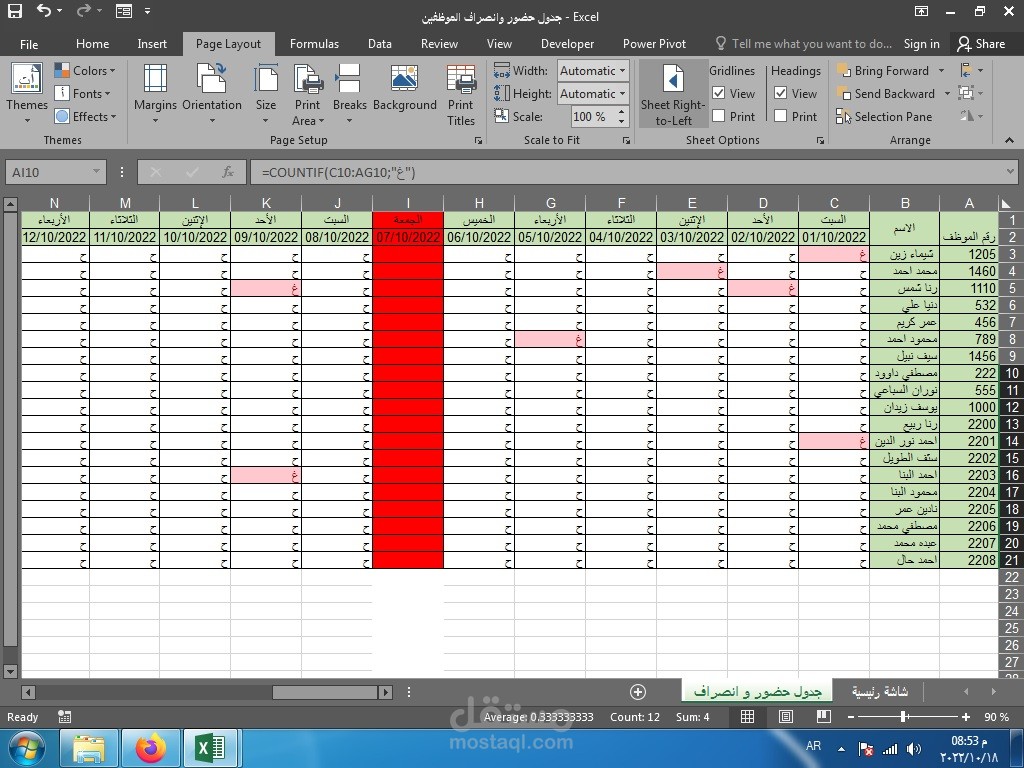
Task: Open the File menu
Action: [x=29, y=44]
